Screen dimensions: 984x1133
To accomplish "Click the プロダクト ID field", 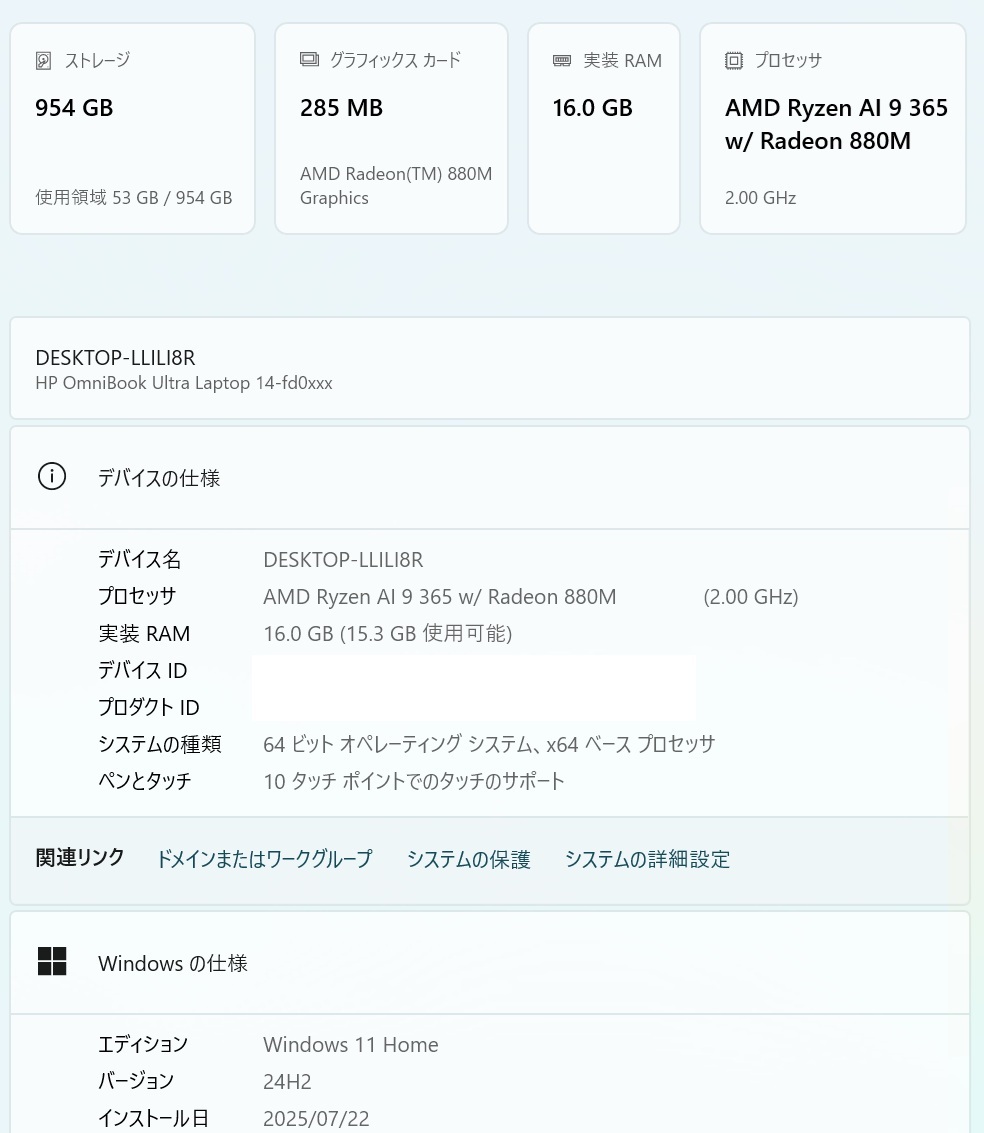I will pos(148,706).
